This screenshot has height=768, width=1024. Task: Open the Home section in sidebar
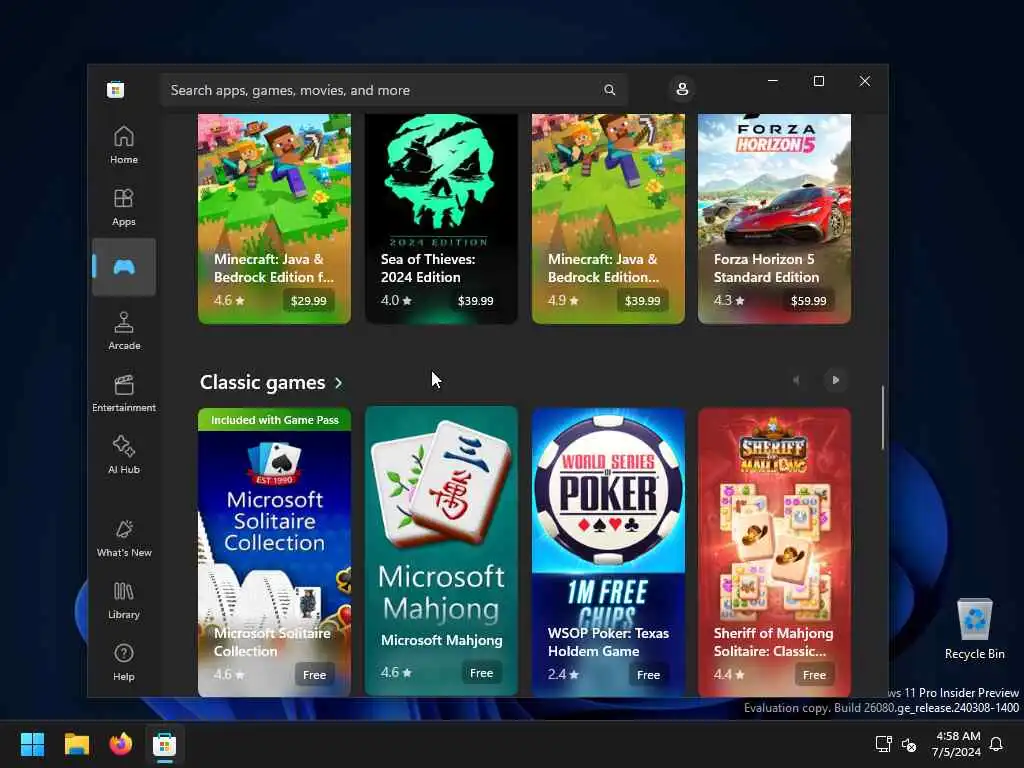click(x=123, y=145)
